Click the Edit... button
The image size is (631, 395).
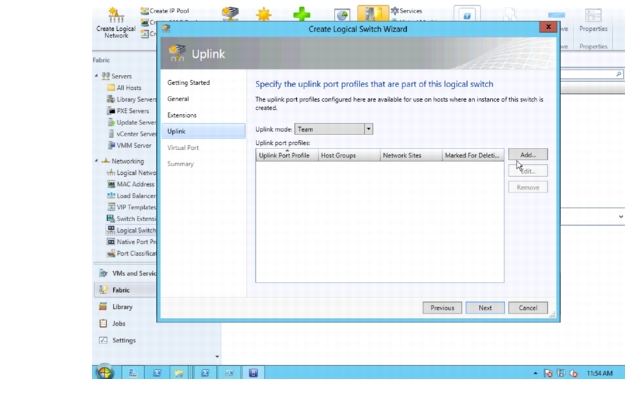pos(528,171)
